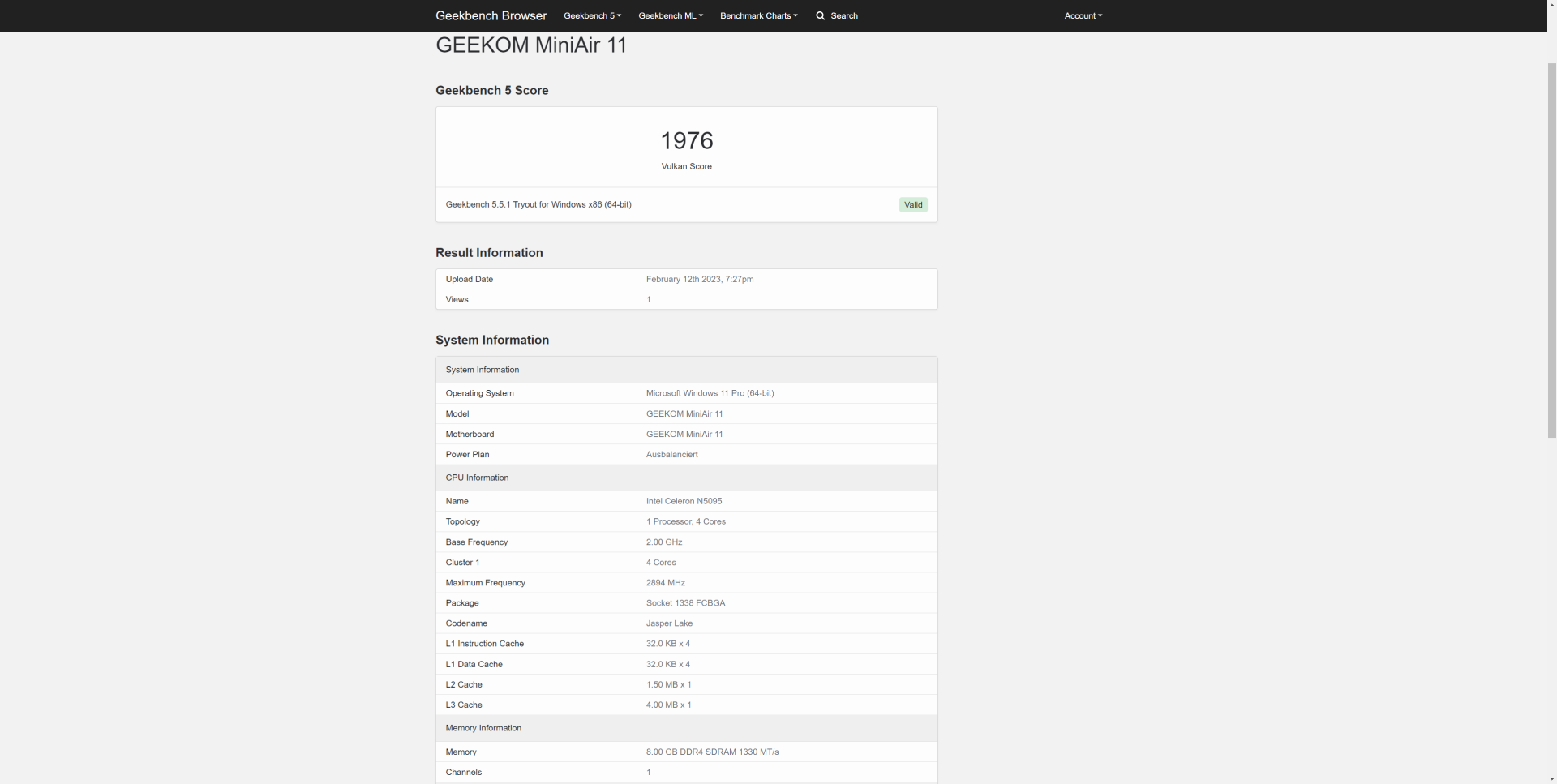
Task: Click the Geekbench 5.5.1 Tryout version text
Action: 538,204
